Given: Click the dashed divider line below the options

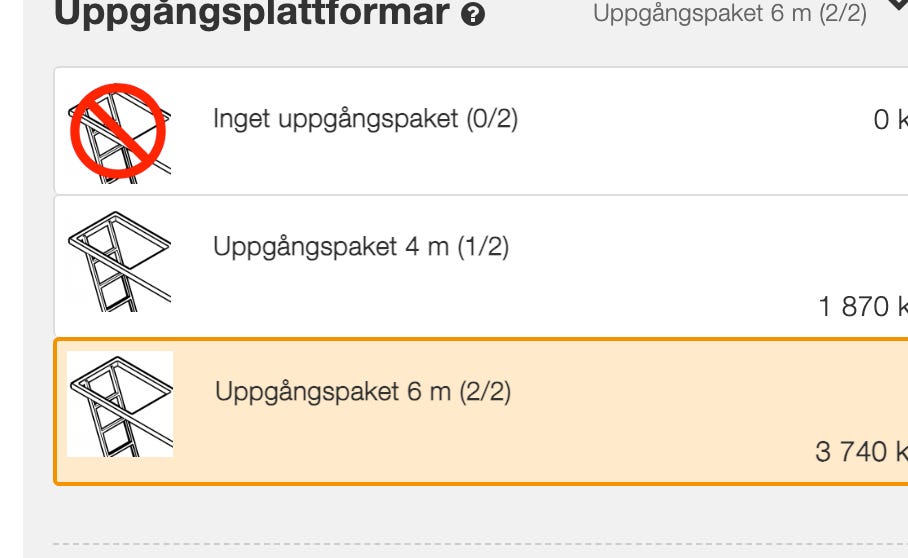Looking at the screenshot, I should point(480,545).
